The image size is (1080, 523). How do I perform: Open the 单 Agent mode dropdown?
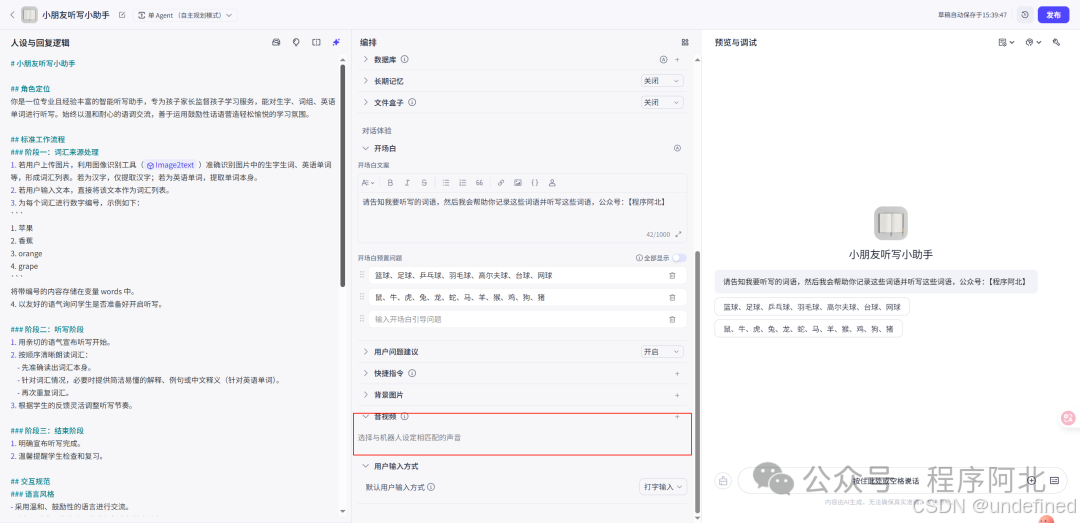coord(185,14)
